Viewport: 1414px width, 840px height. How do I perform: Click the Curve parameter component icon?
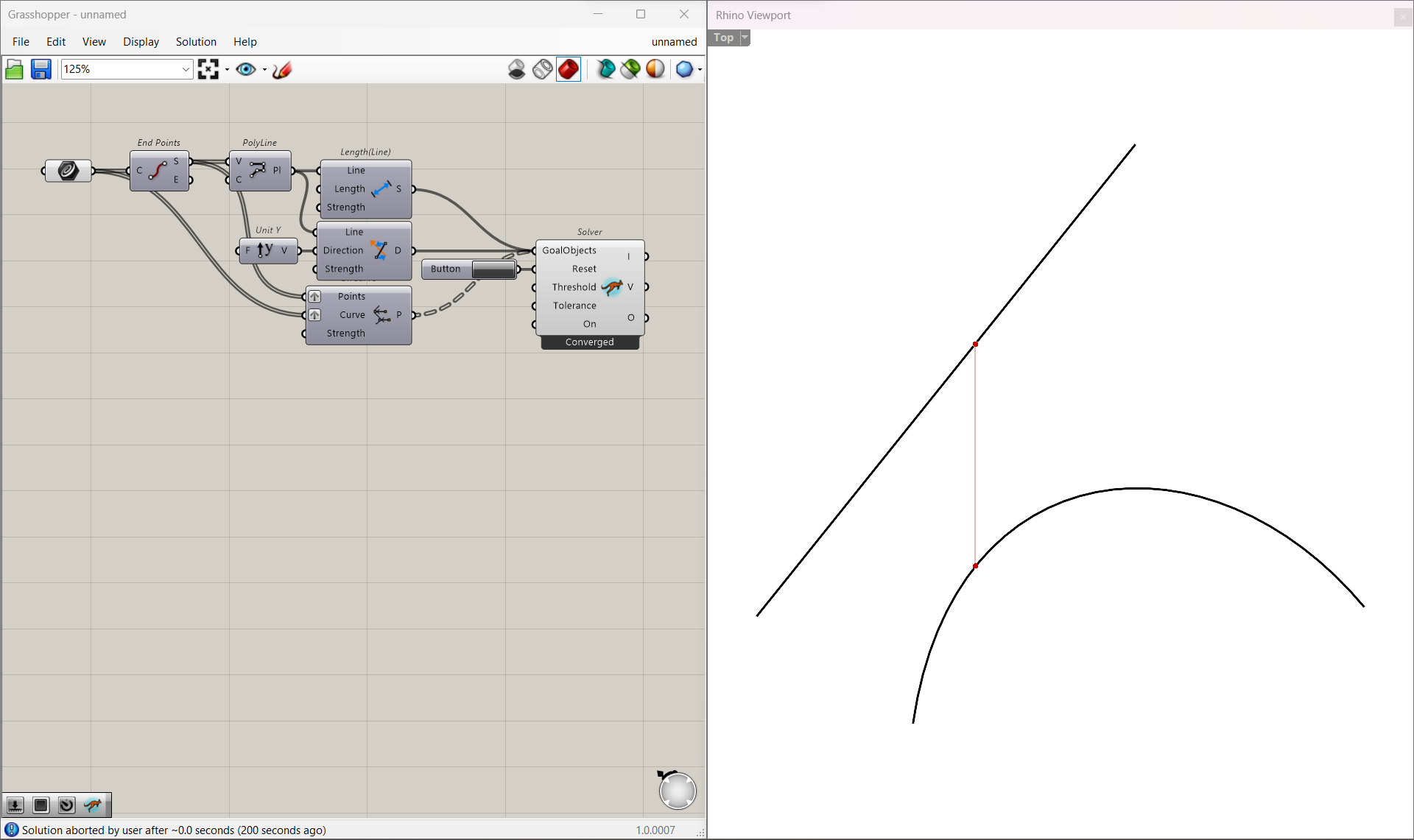click(68, 171)
